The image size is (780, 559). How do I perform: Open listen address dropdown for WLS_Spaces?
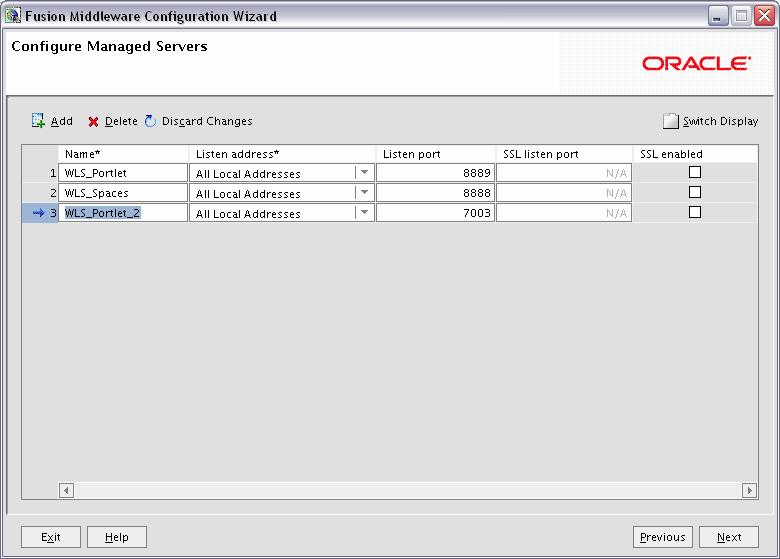tap(365, 192)
